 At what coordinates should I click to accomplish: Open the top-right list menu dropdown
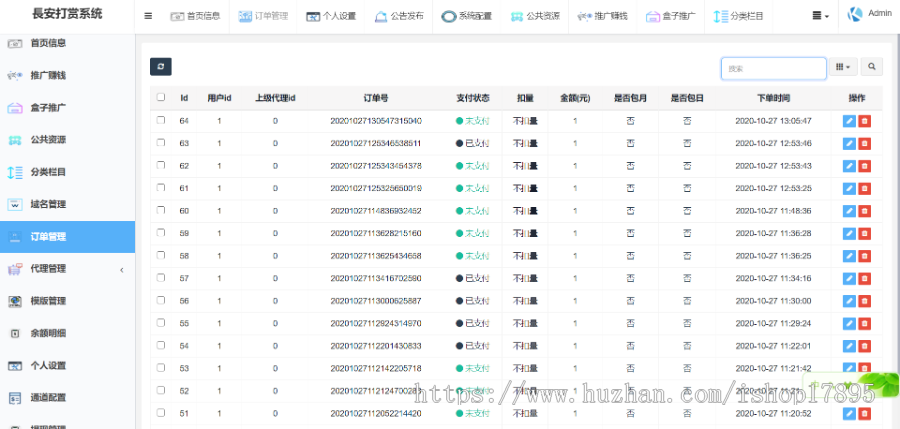click(820, 16)
